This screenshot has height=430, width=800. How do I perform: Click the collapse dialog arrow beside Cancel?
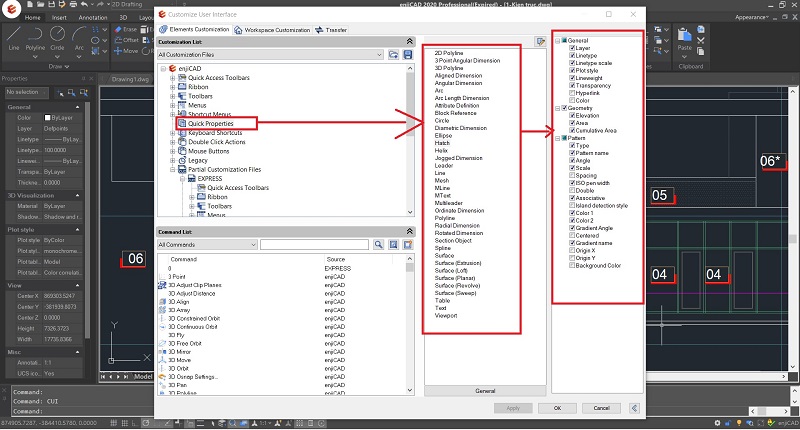(x=634, y=408)
